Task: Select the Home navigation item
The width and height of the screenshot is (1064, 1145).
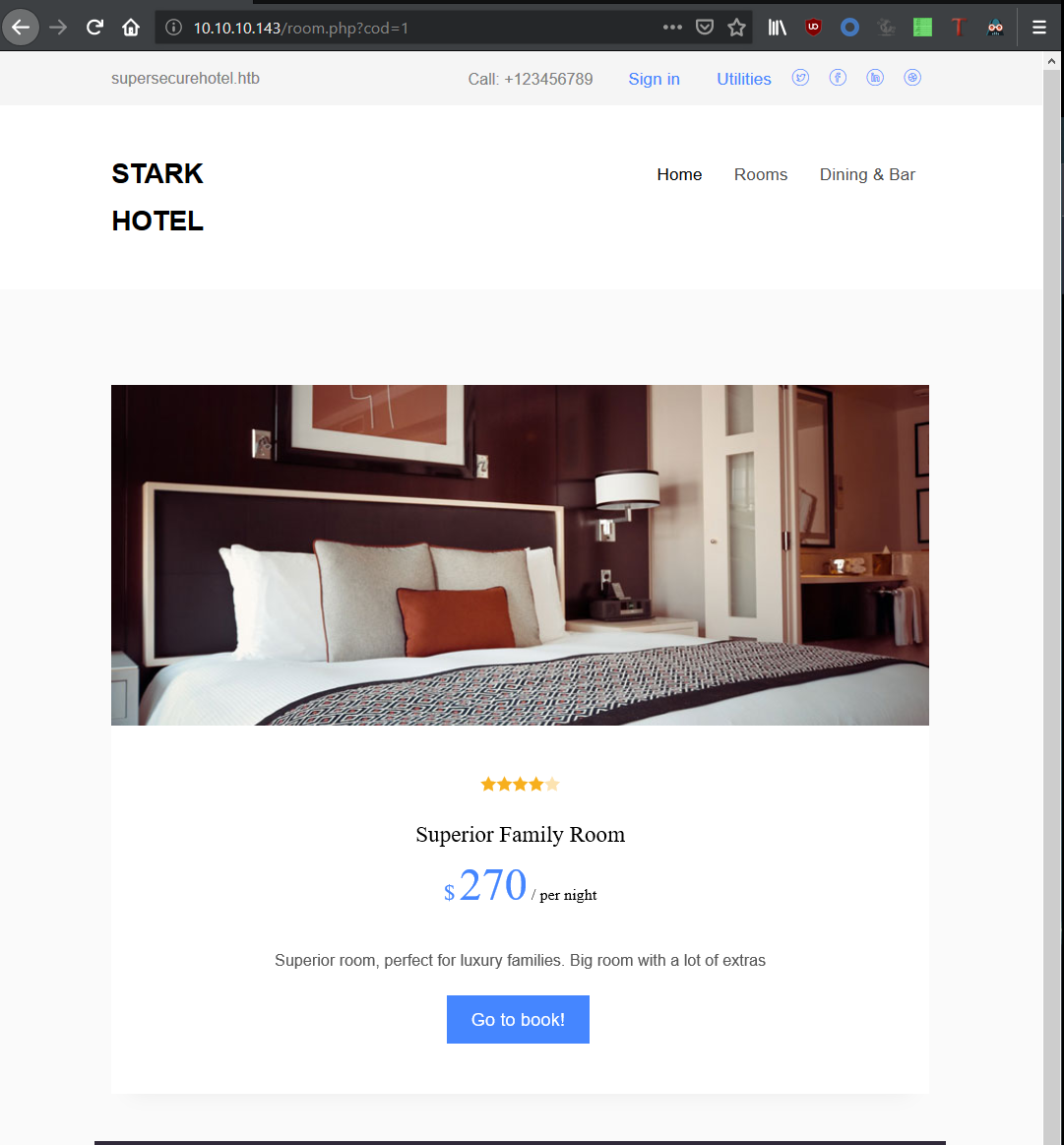Action: 679,174
